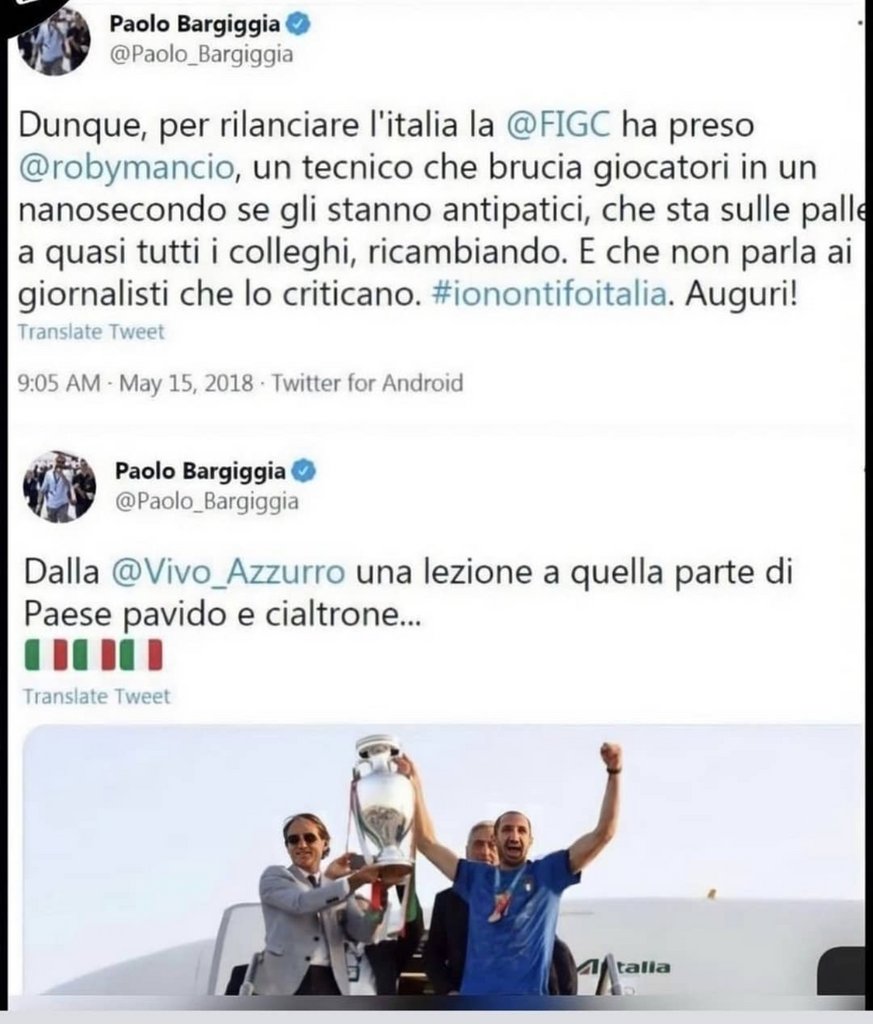Viewport: 873px width, 1024px height.
Task: Click the Italian flag emojis
Action: pos(93,656)
